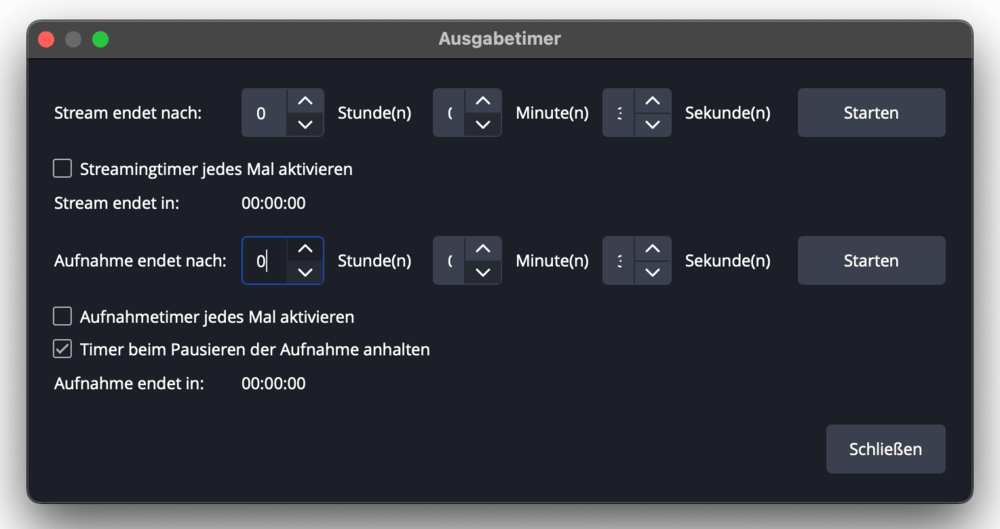Increase stream minutes with up arrow

[x=483, y=101]
